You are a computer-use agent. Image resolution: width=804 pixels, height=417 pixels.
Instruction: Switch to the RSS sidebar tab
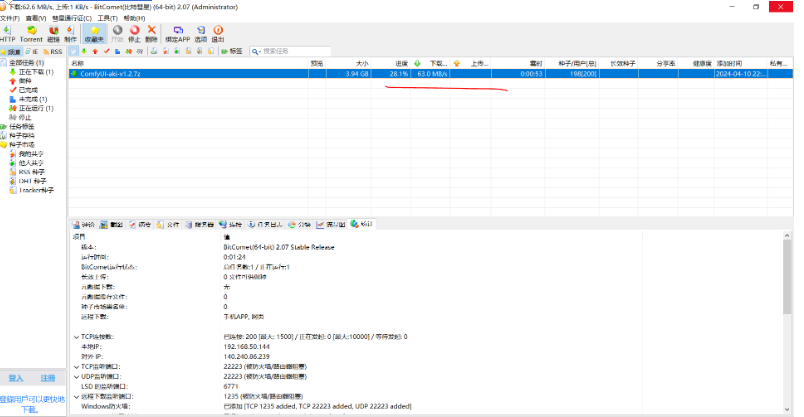pyautogui.click(x=55, y=51)
